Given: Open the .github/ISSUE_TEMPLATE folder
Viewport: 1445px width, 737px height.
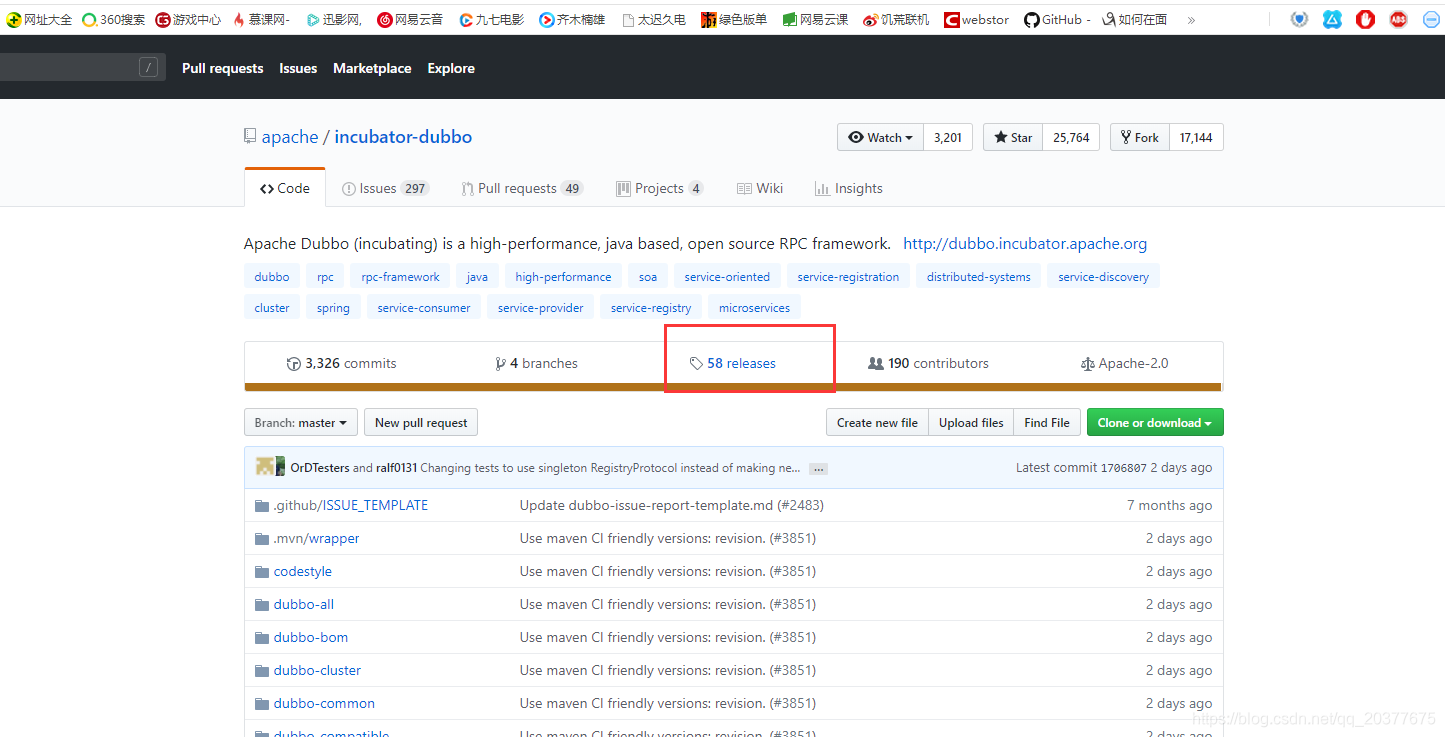Looking at the screenshot, I should (351, 505).
